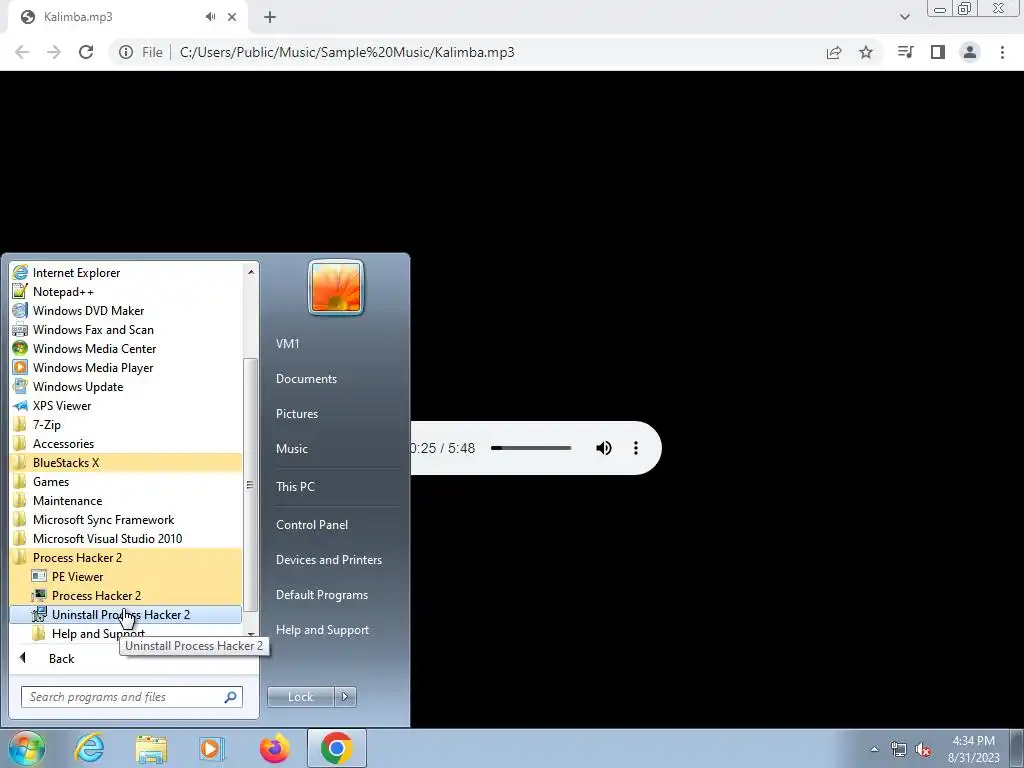
Task: Open File Explorer from the taskbar
Action: click(x=151, y=748)
